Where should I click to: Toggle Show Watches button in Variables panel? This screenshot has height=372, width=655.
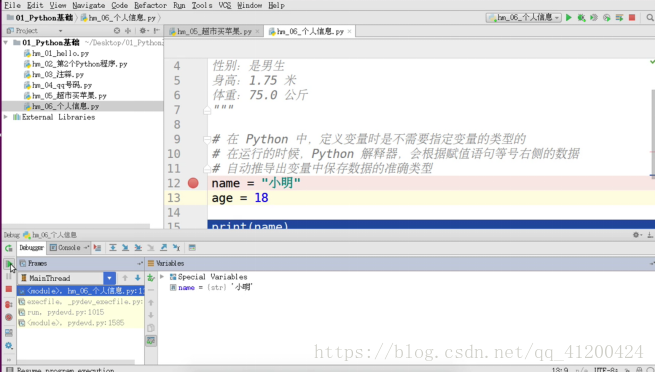click(151, 341)
